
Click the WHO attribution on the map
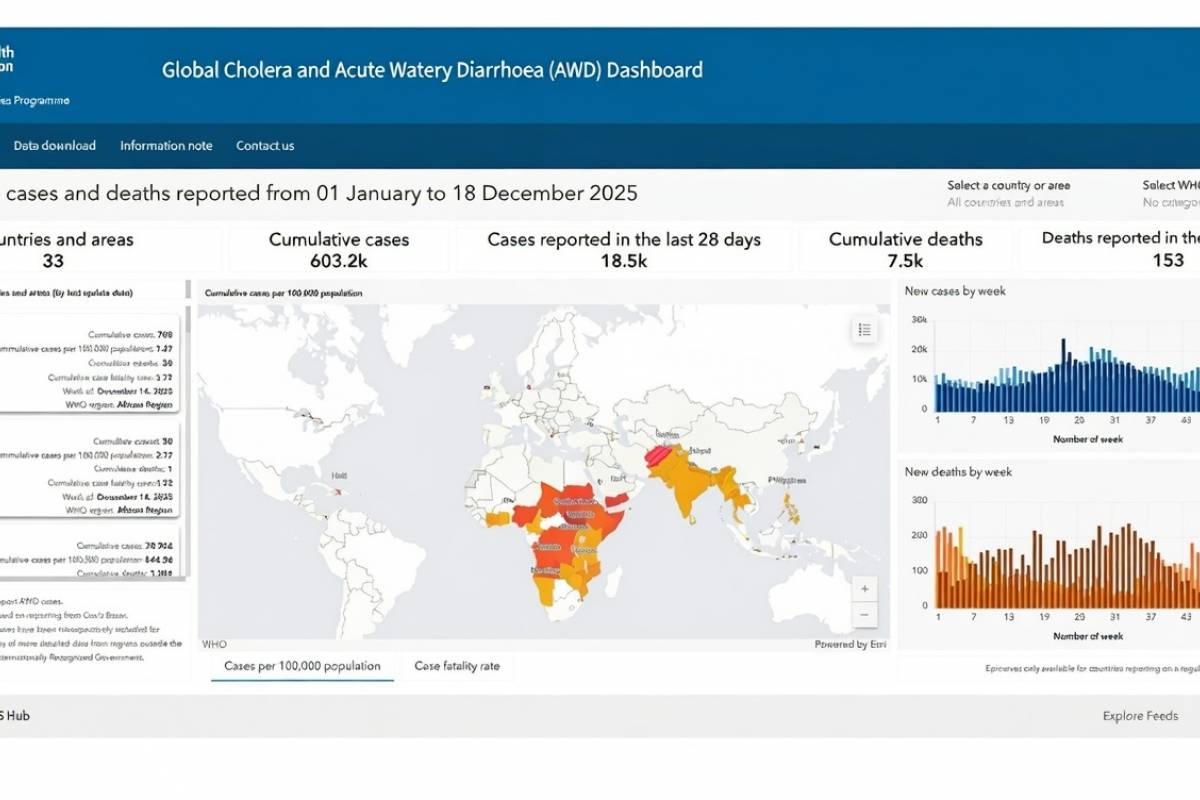pos(212,645)
